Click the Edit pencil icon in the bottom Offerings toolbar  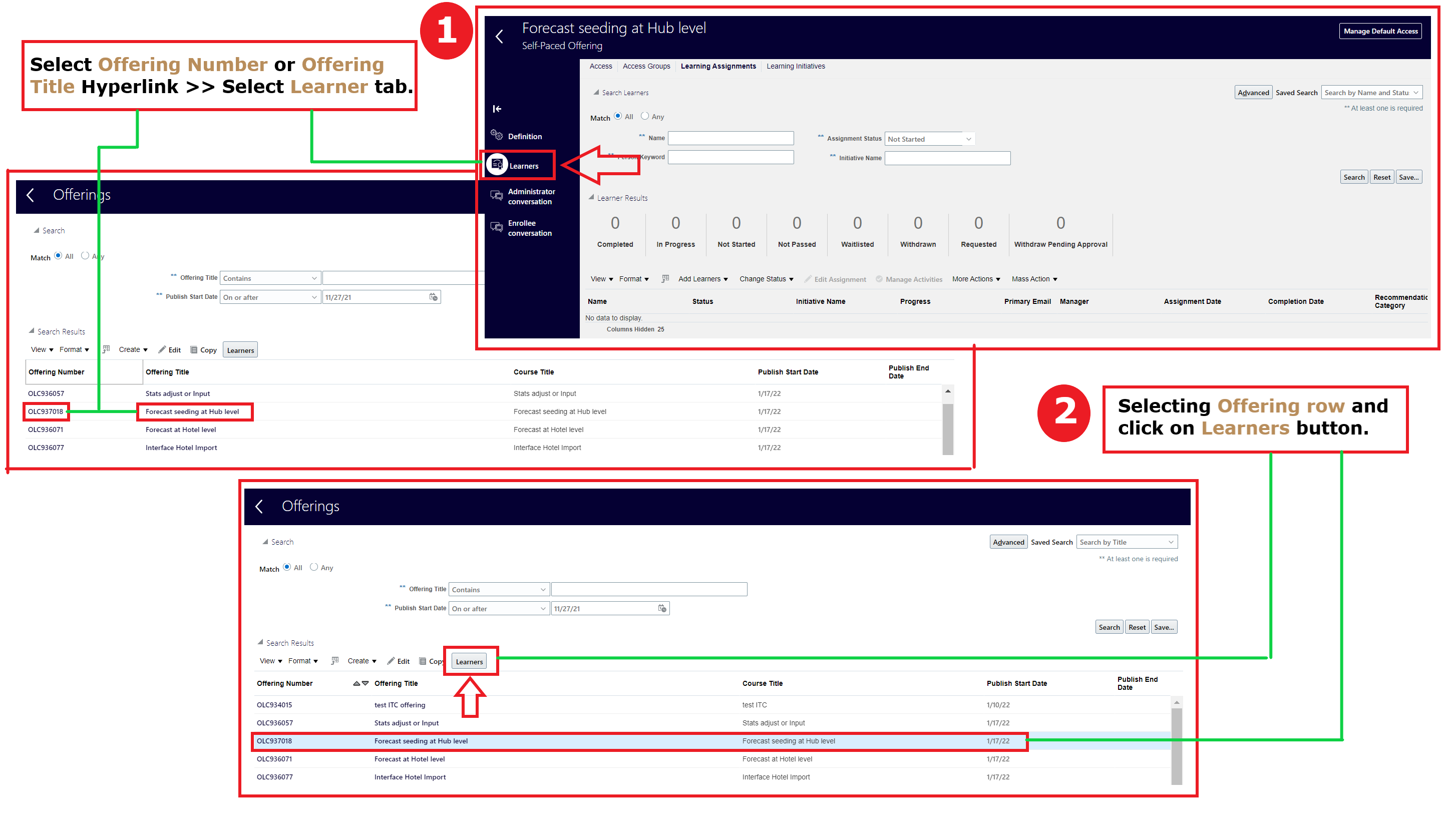(x=391, y=661)
